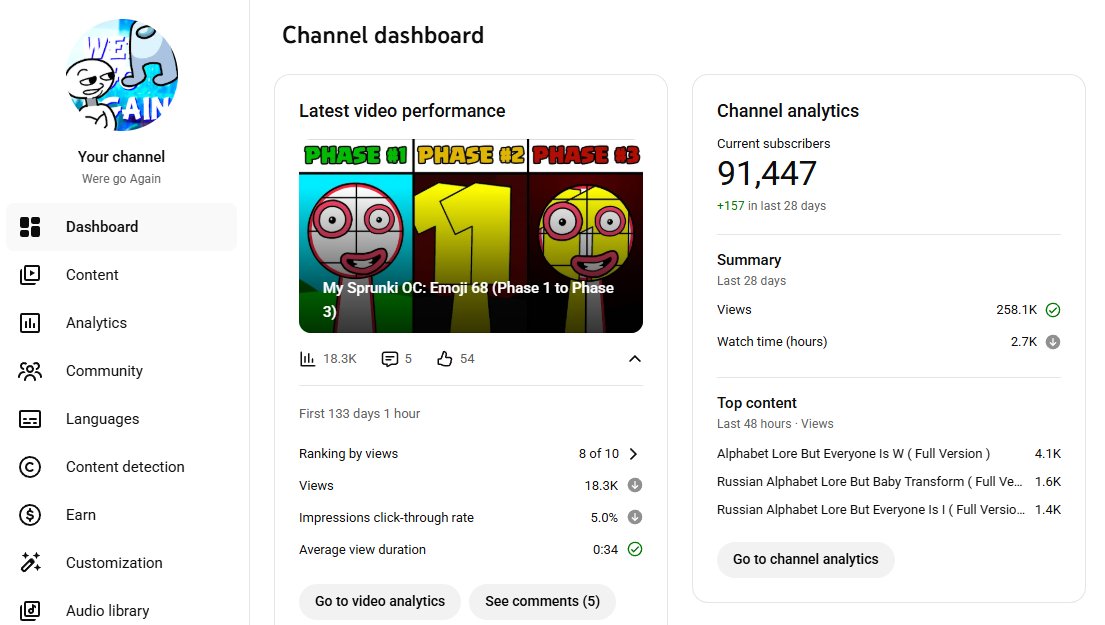The width and height of the screenshot is (1105, 625).
Task: Open Russian Alphabet Lore But Everyone Is I video
Action: [871, 509]
